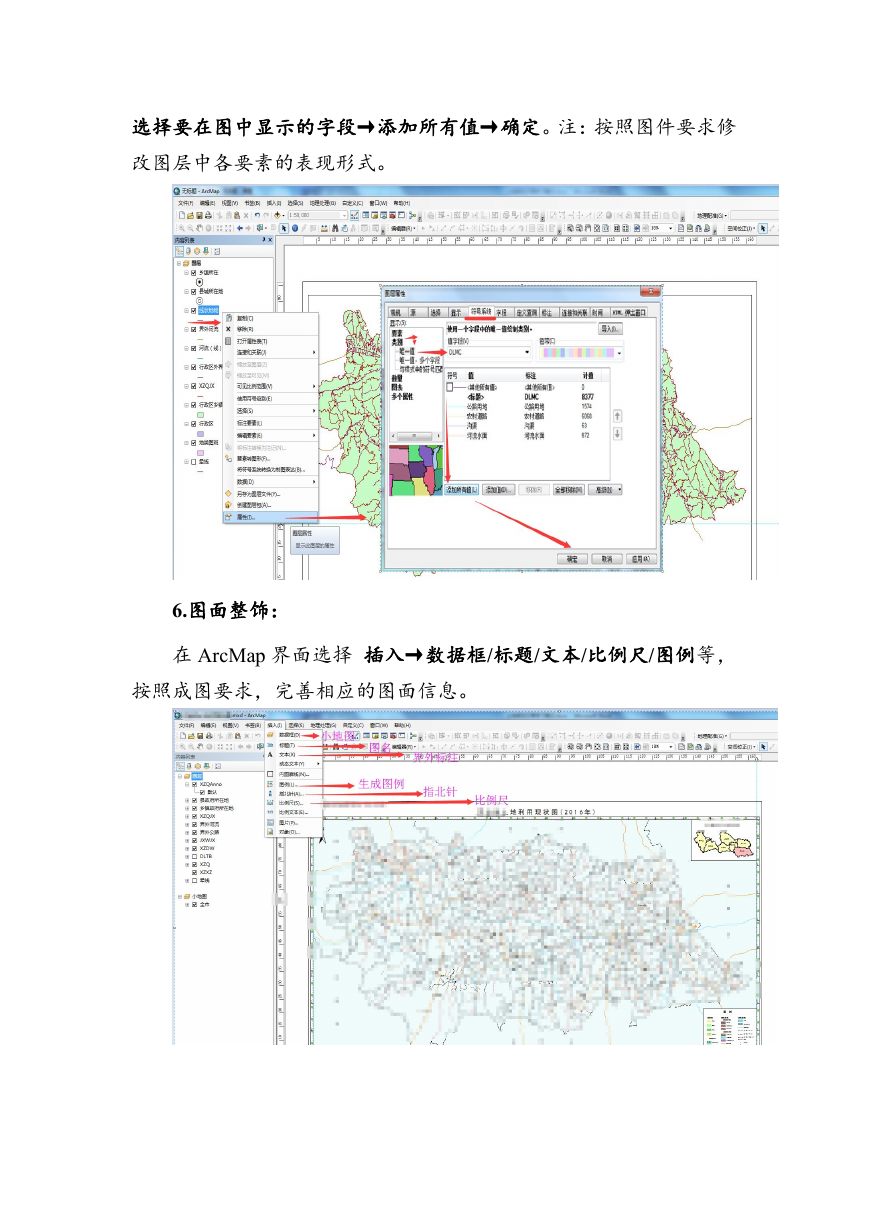The height and width of the screenshot is (1228, 869).
Task: Choose 比例尺(S) from the Insert menu
Action: pos(294,802)
